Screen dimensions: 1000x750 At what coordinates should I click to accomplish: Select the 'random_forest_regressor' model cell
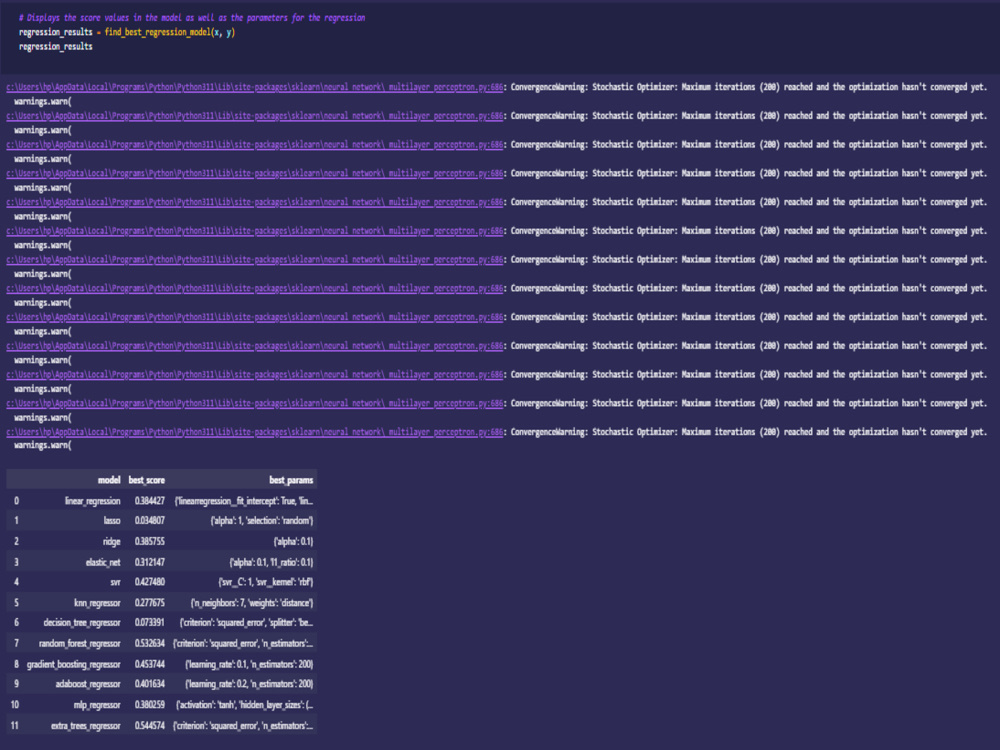pos(80,643)
